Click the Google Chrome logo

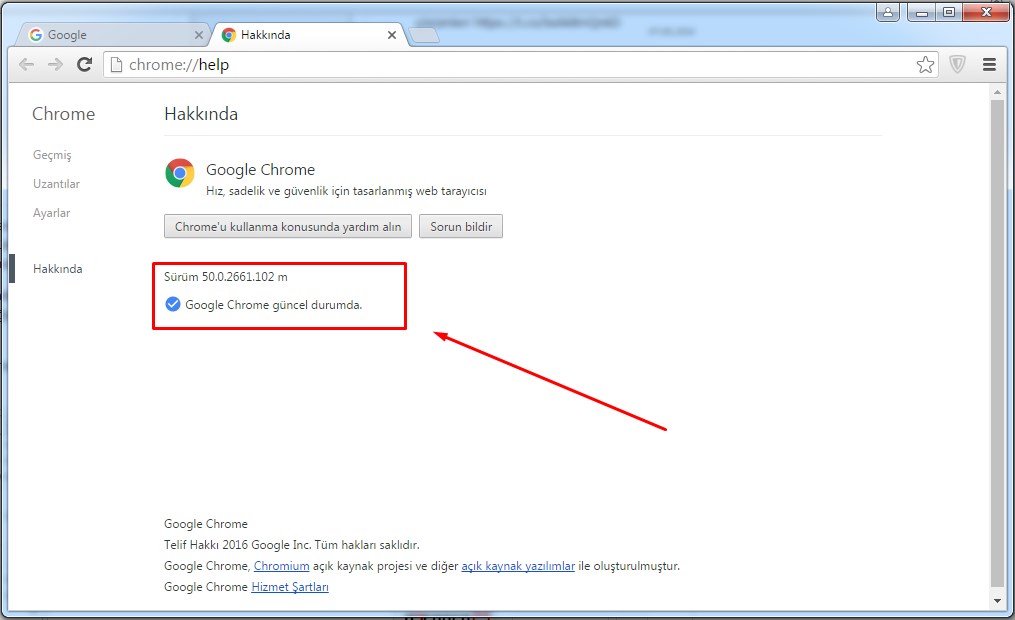[x=180, y=173]
